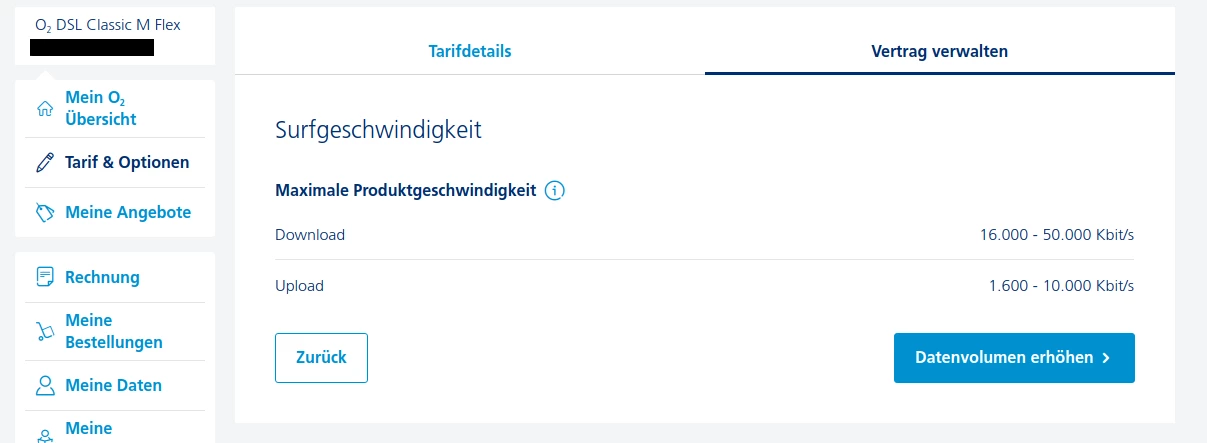Click the person icon beside Meine Daten
The height and width of the screenshot is (443, 1207).
44,385
